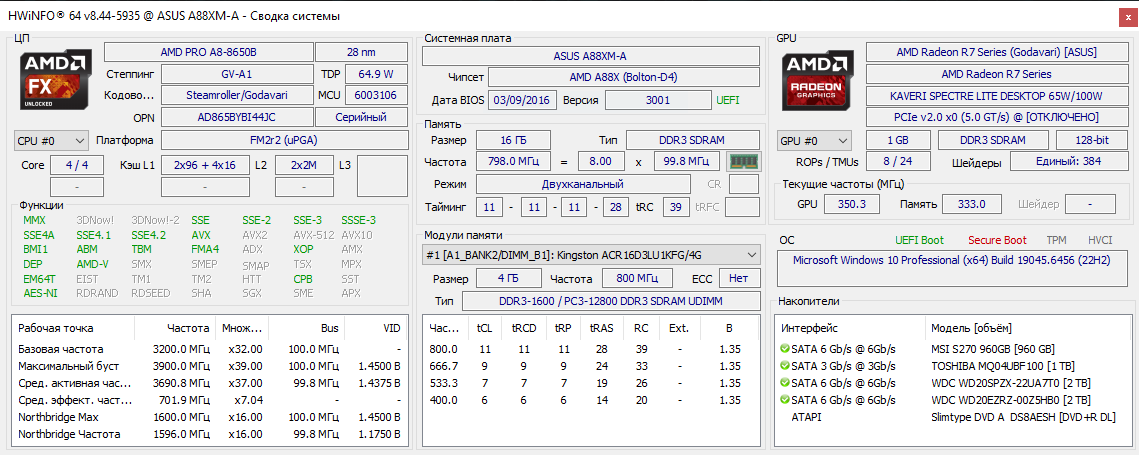Click the AMD FX Unlocked CPU logo
Screen dimensions: 1139x455
point(56,79)
